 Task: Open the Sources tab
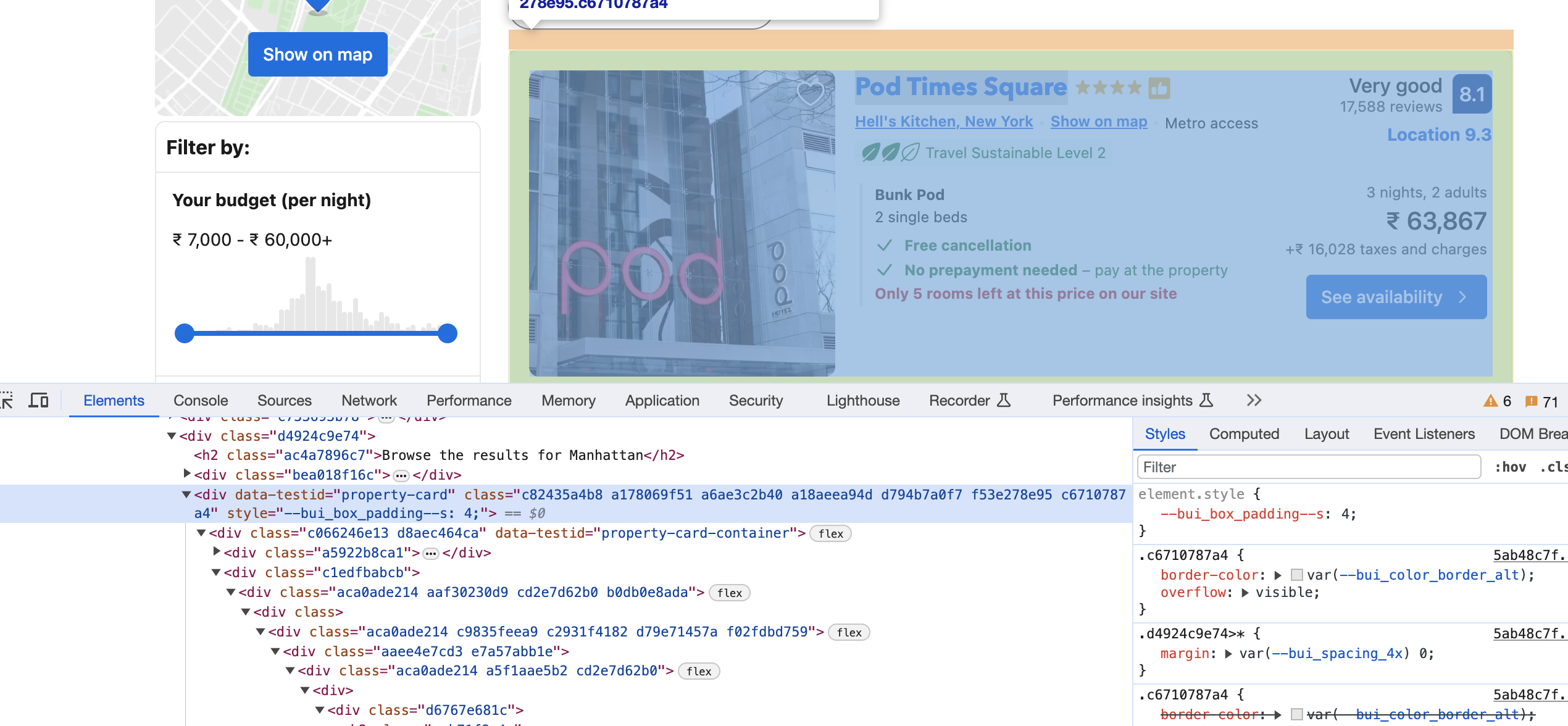click(x=285, y=401)
